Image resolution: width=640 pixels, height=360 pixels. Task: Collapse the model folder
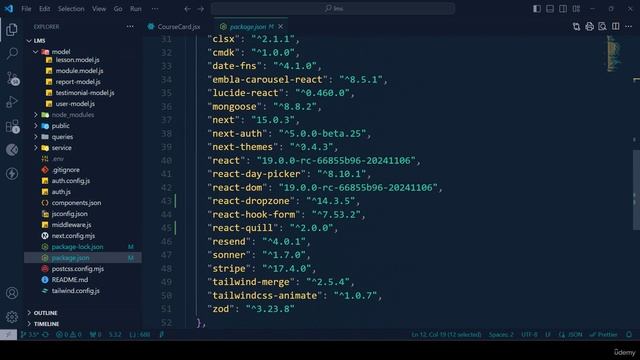coord(36,52)
